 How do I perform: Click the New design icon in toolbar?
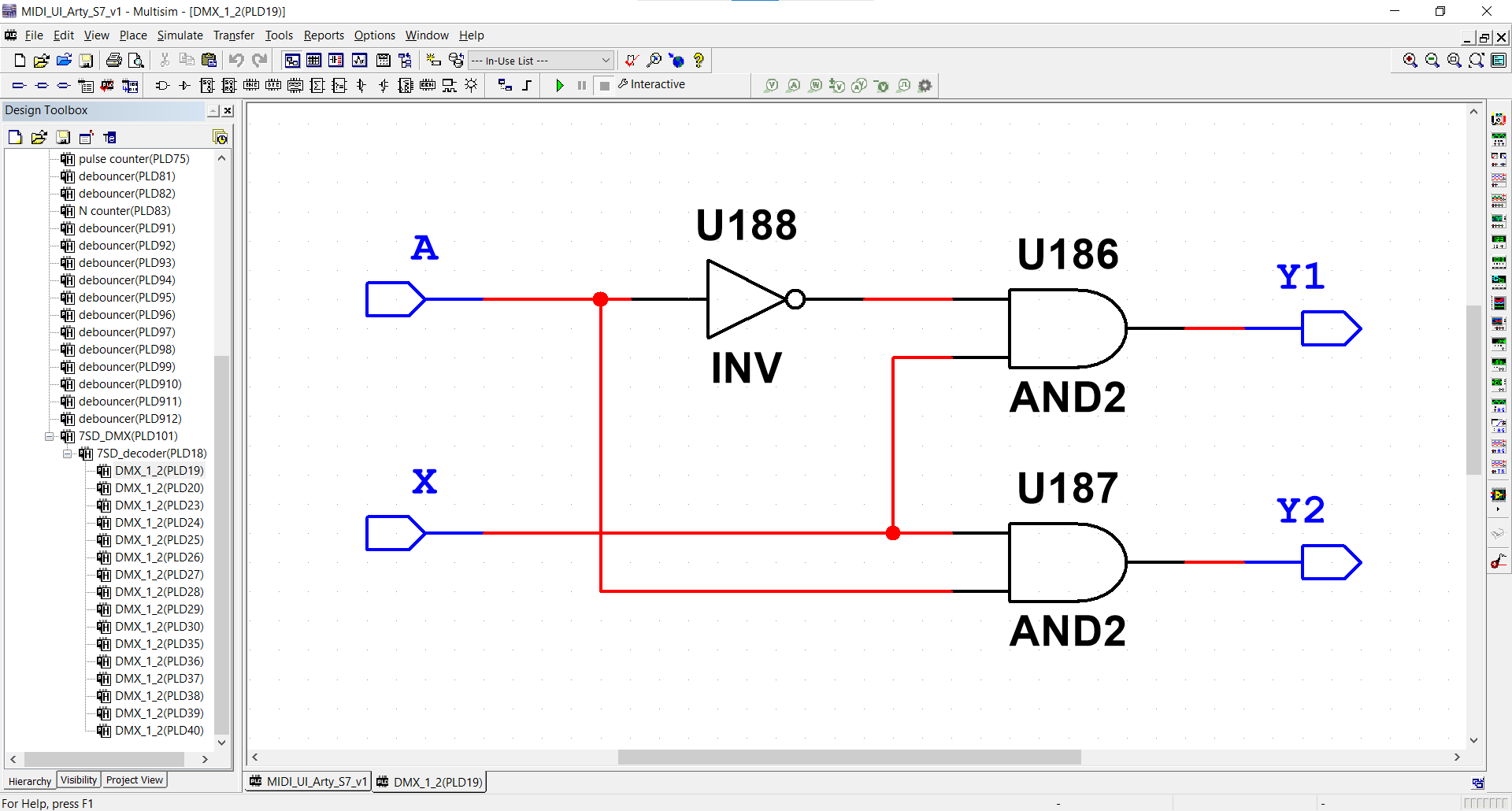click(x=20, y=61)
